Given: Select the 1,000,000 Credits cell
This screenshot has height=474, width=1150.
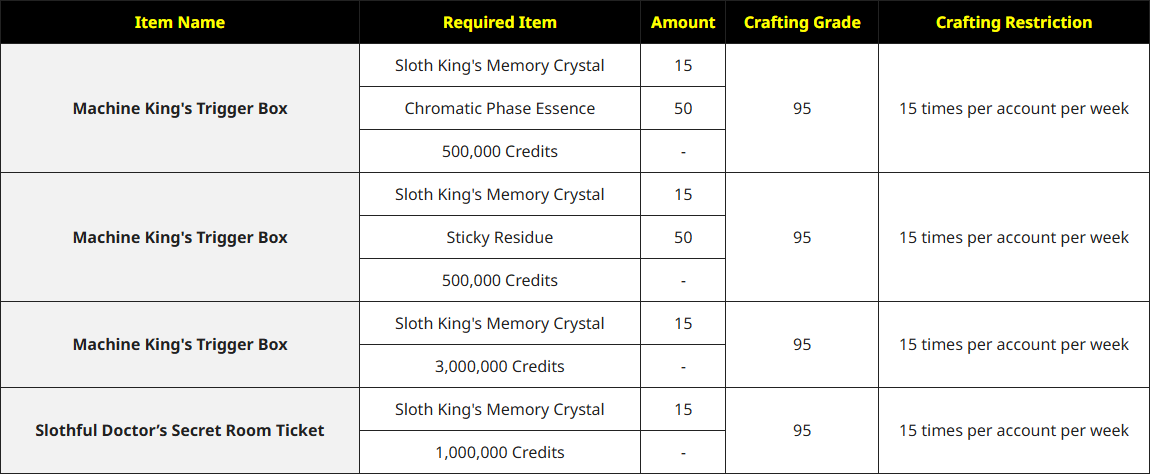Looking at the screenshot, I should 499,452.
